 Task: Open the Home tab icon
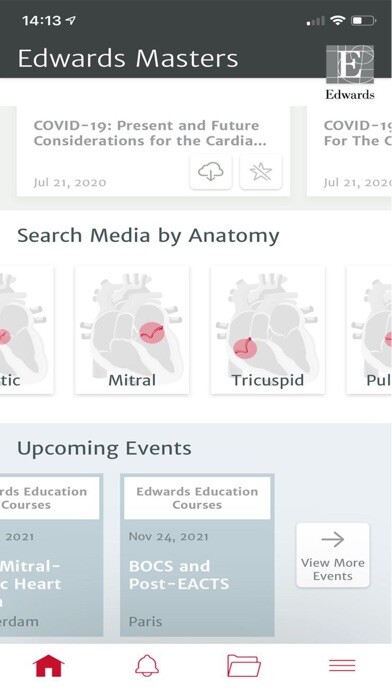pyautogui.click(x=49, y=665)
